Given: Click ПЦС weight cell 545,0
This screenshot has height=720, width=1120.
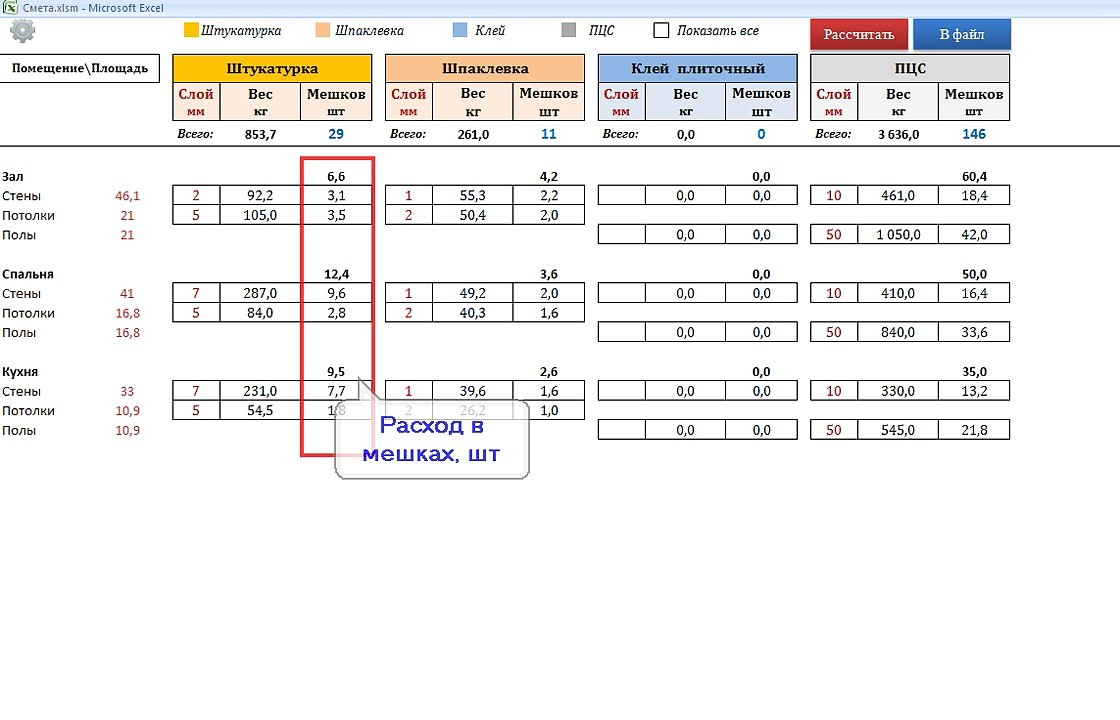Looking at the screenshot, I should coord(898,430).
